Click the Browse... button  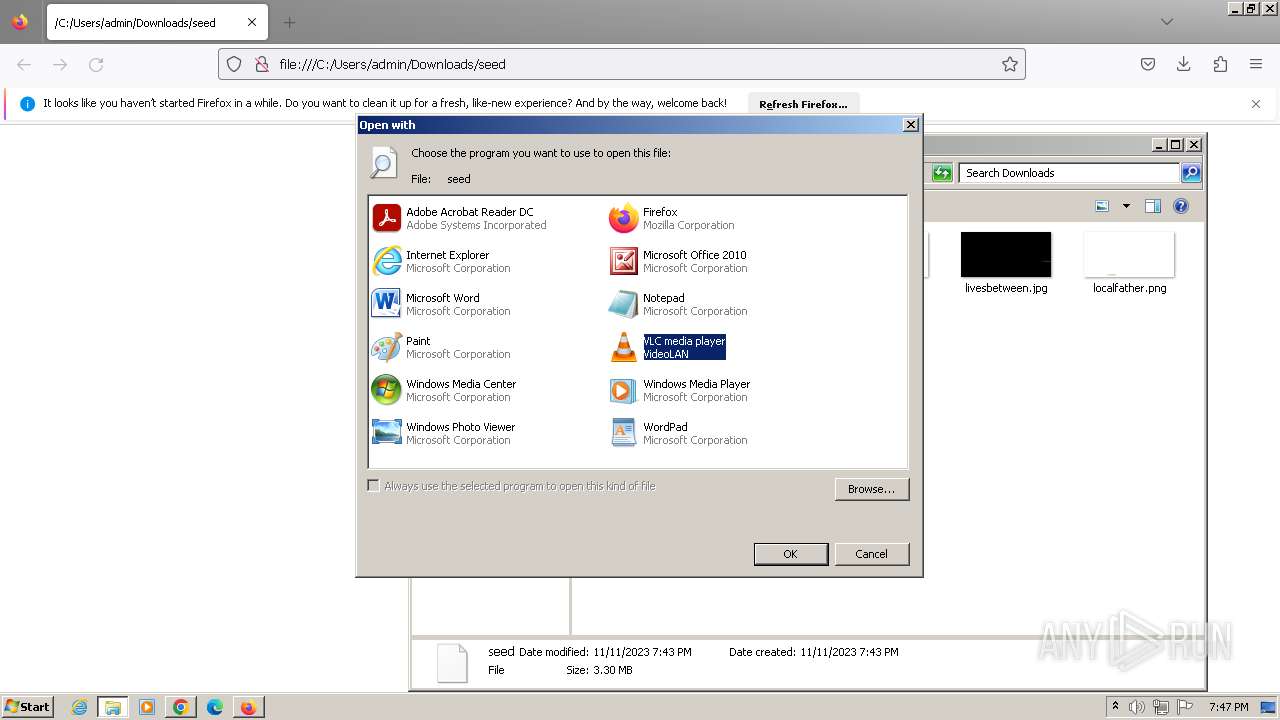pos(871,489)
